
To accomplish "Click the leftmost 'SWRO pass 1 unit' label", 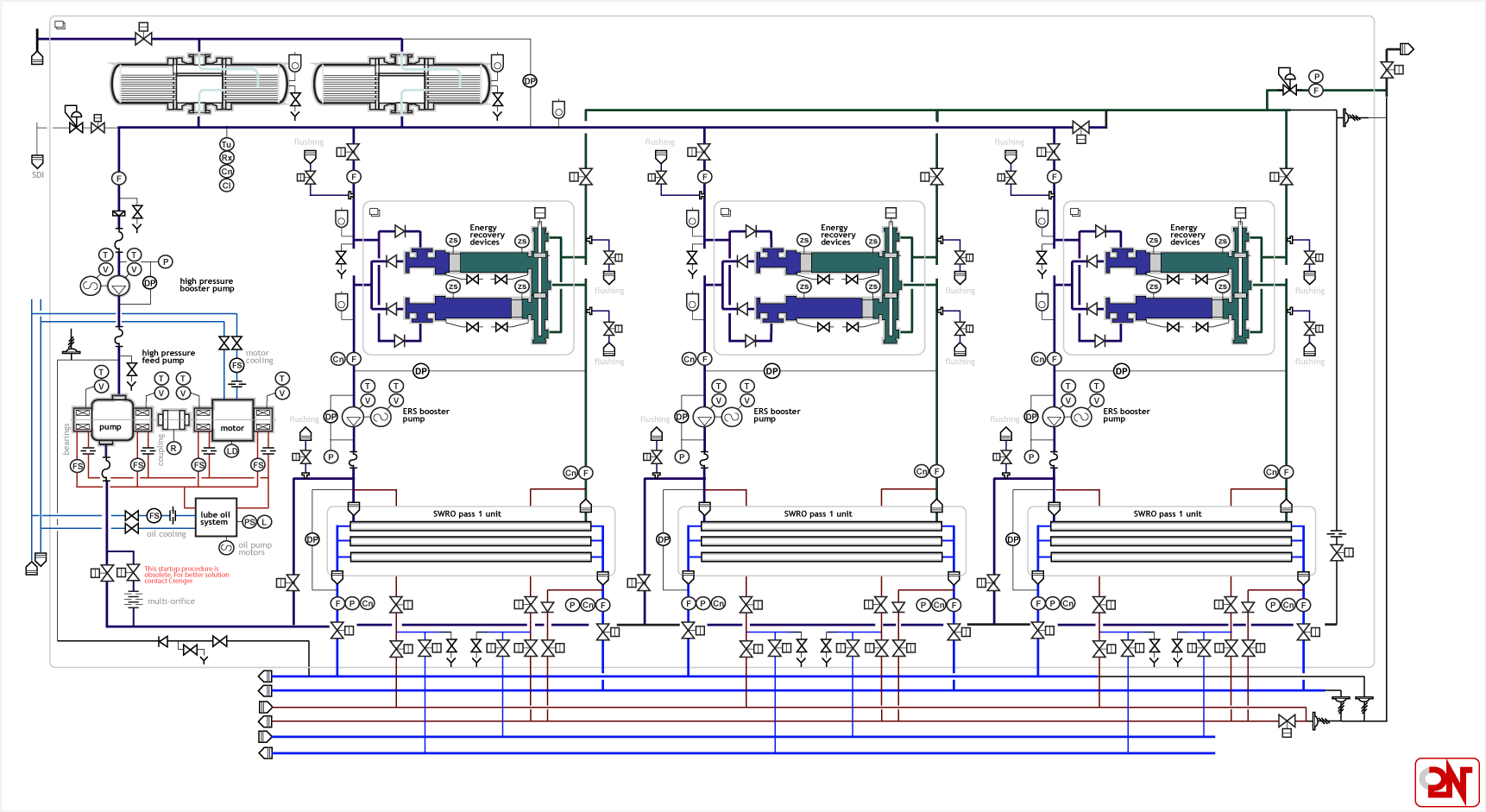I will pos(467,513).
